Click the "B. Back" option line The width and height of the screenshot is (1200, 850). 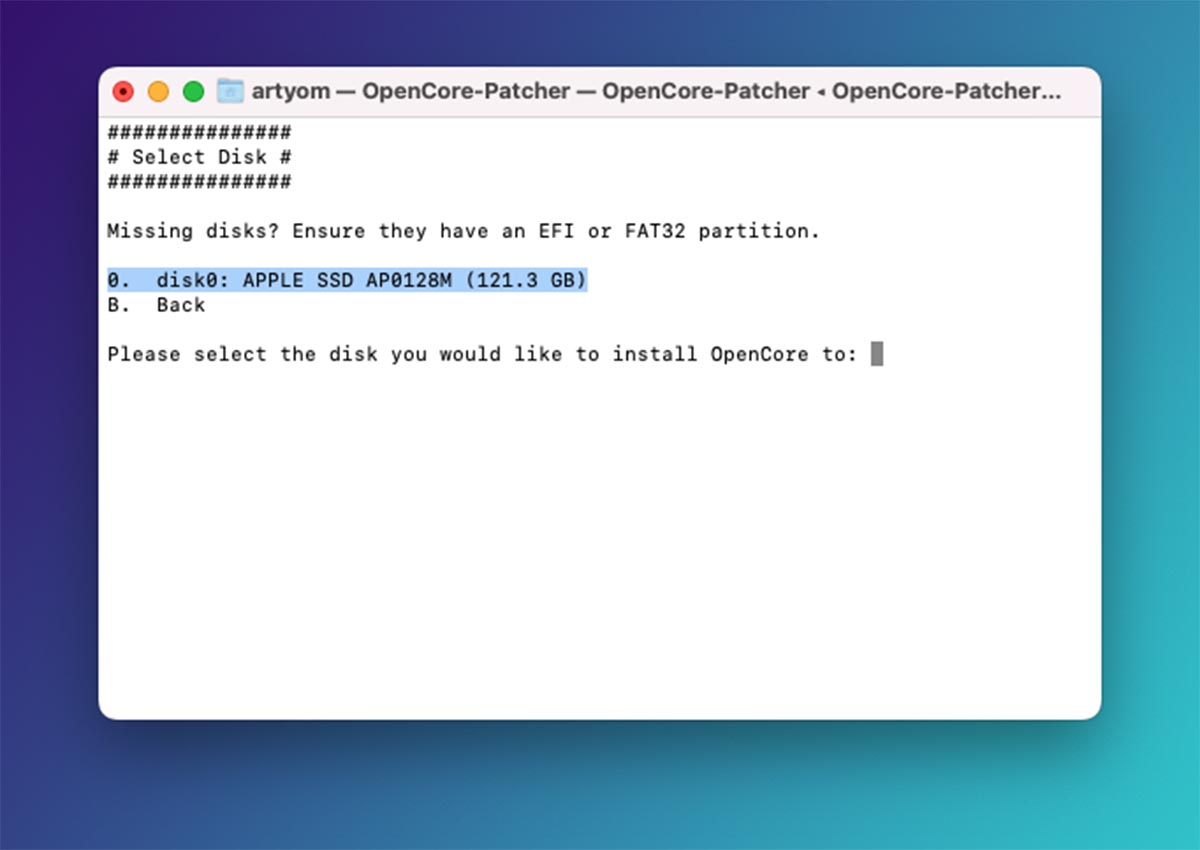pyautogui.click(x=156, y=305)
